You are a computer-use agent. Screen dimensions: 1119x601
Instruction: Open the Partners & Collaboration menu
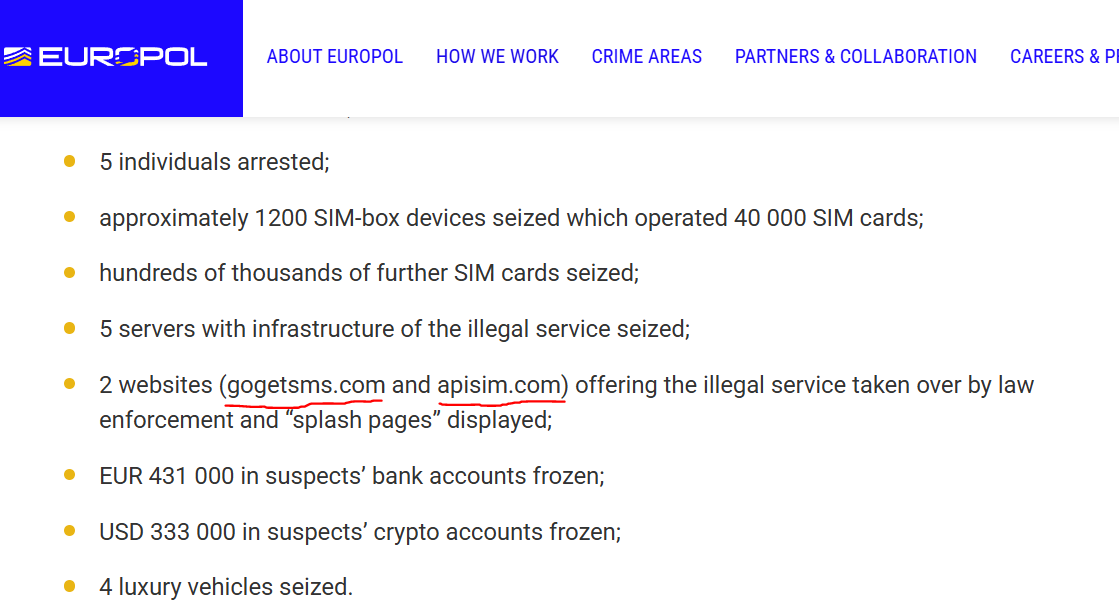[x=856, y=56]
